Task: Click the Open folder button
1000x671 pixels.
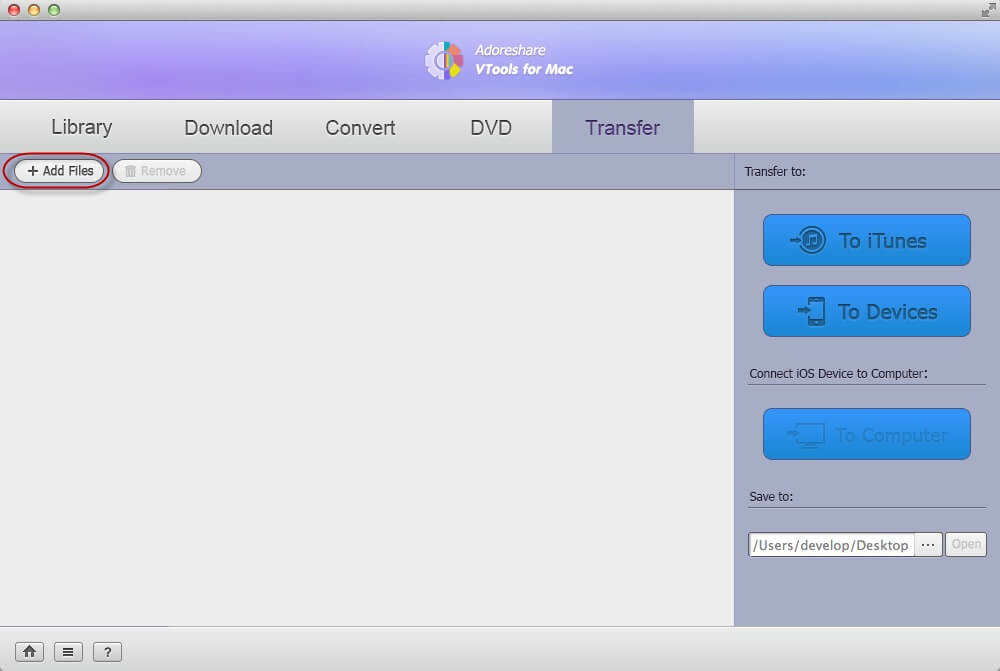Action: (966, 545)
